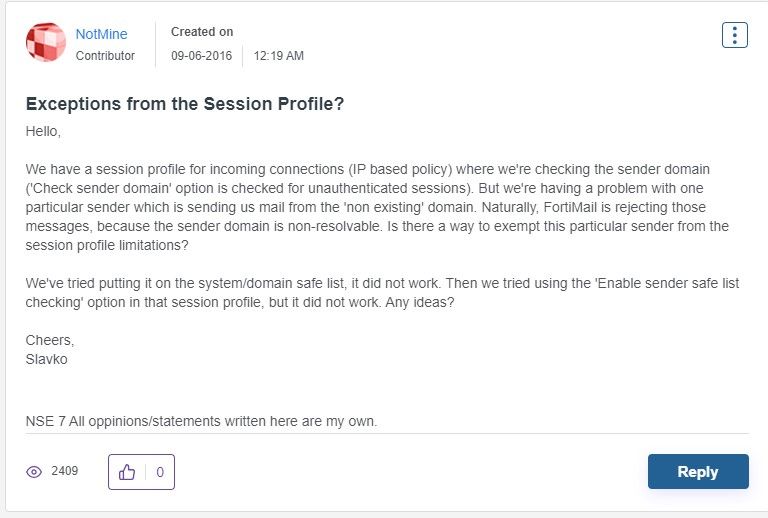Click the view count 2409
The height and width of the screenshot is (518, 768).
(64, 471)
